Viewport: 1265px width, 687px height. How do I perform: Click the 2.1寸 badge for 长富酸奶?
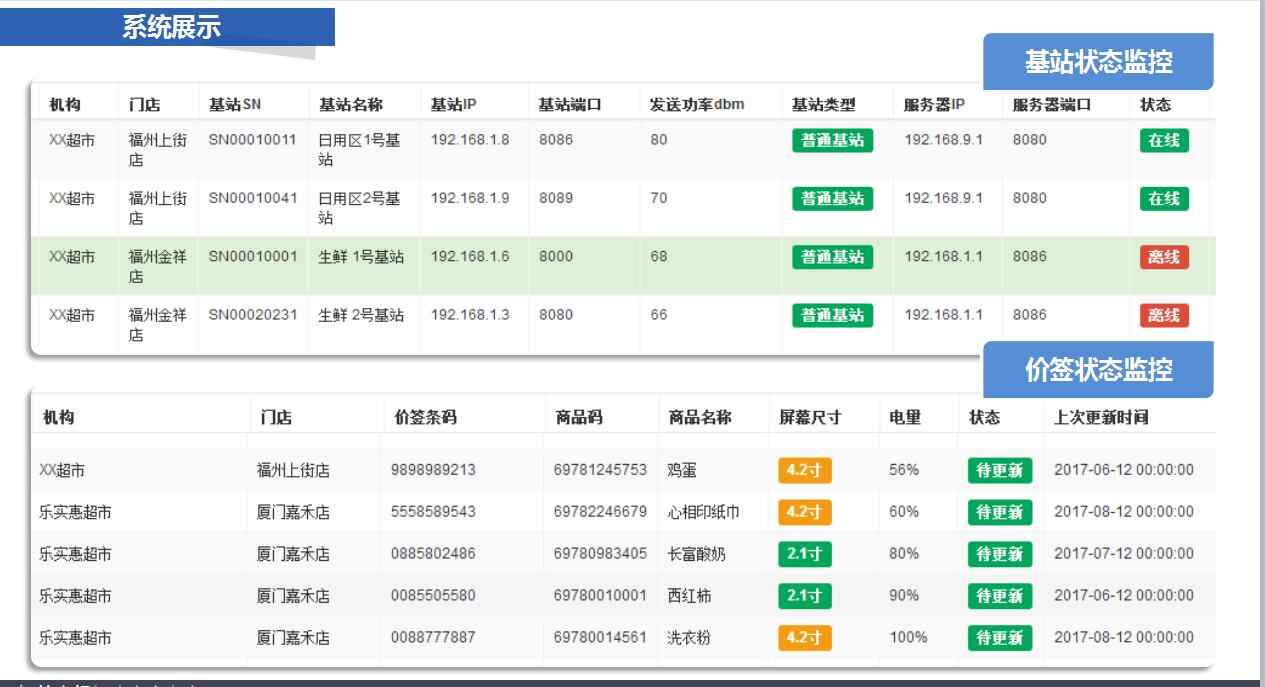804,554
